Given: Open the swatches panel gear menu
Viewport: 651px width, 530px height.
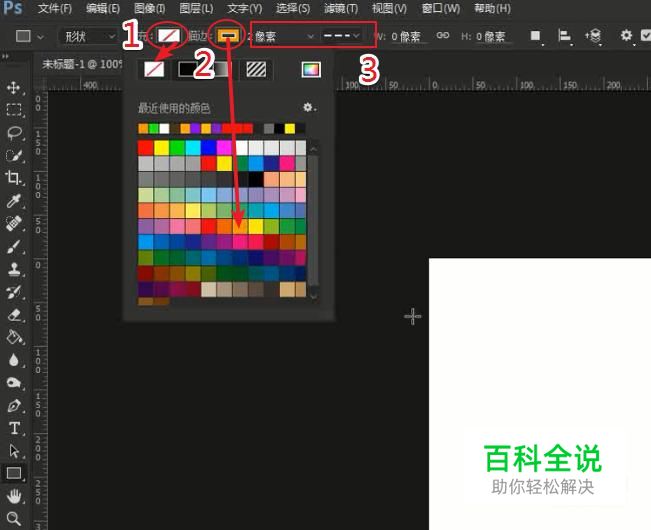Looking at the screenshot, I should click(x=308, y=108).
